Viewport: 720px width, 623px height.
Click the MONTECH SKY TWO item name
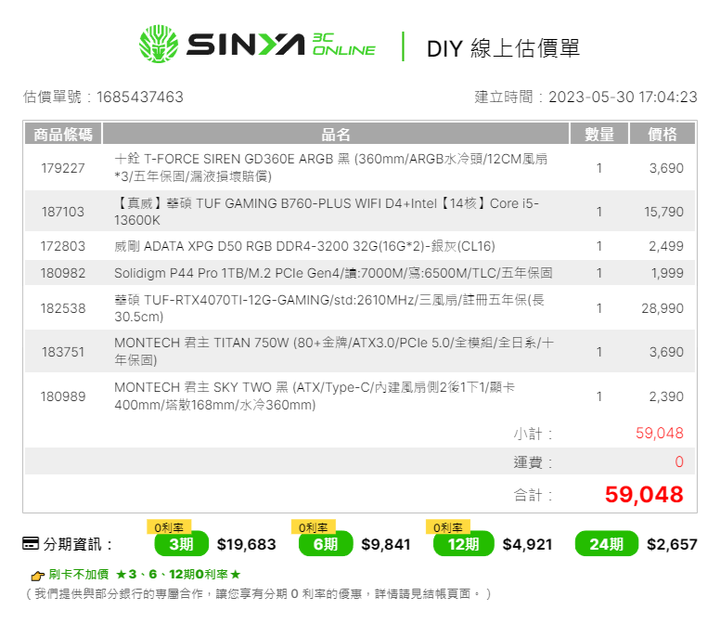click(315, 396)
